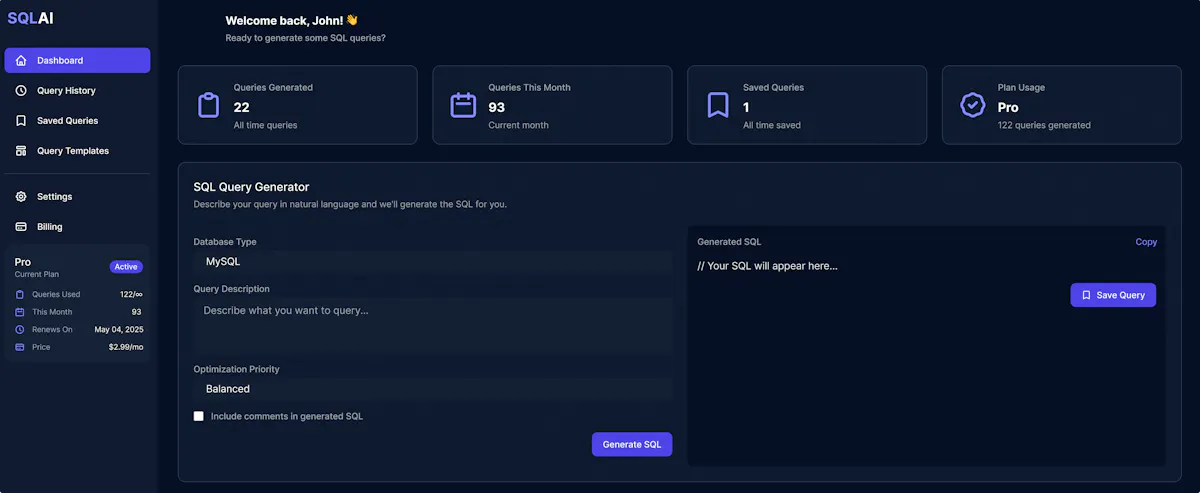Click the waving hand emoji in greeting
This screenshot has height=493, width=1200.
352,20
